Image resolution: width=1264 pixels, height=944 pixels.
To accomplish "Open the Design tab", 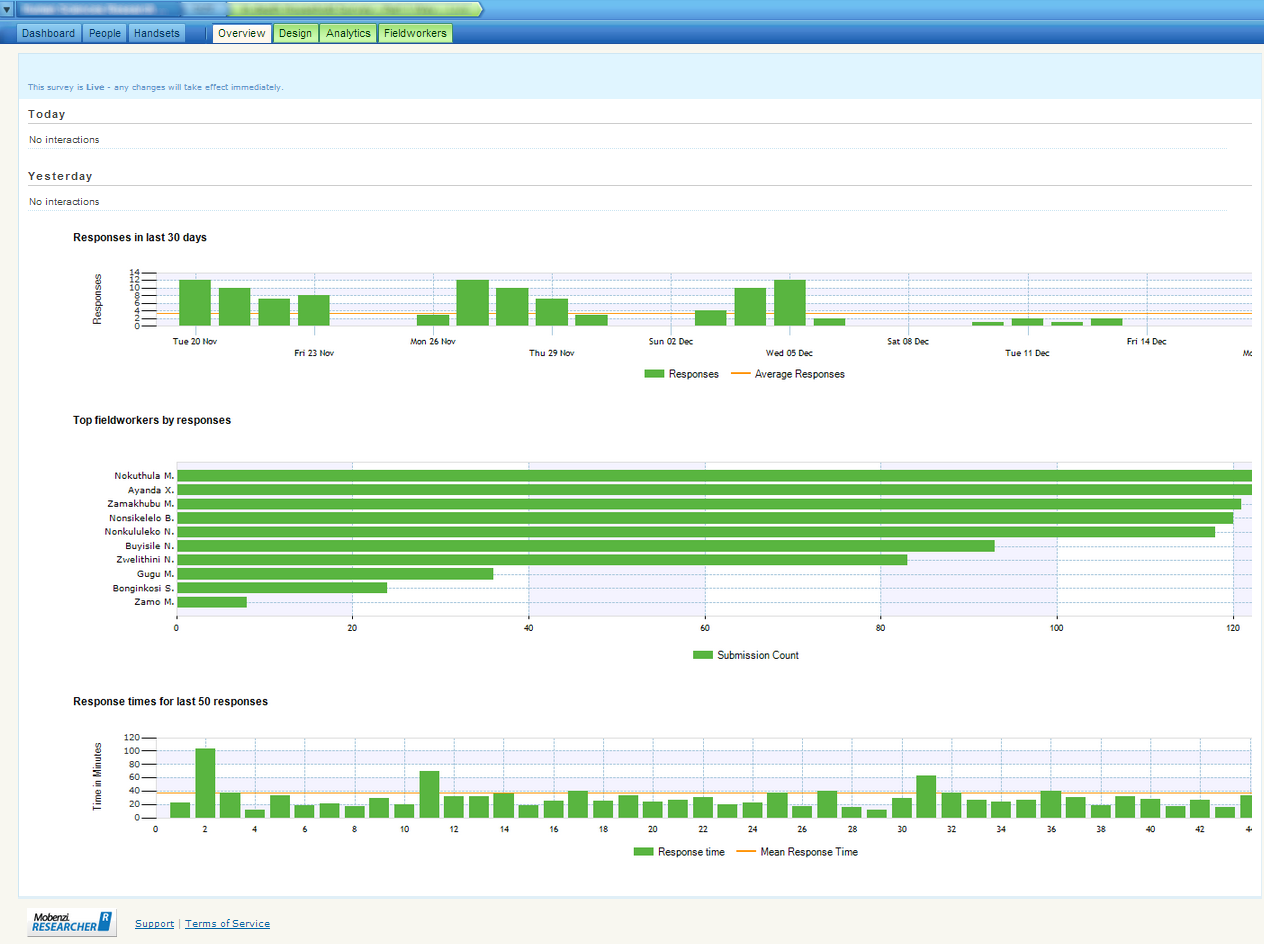I will 295,33.
